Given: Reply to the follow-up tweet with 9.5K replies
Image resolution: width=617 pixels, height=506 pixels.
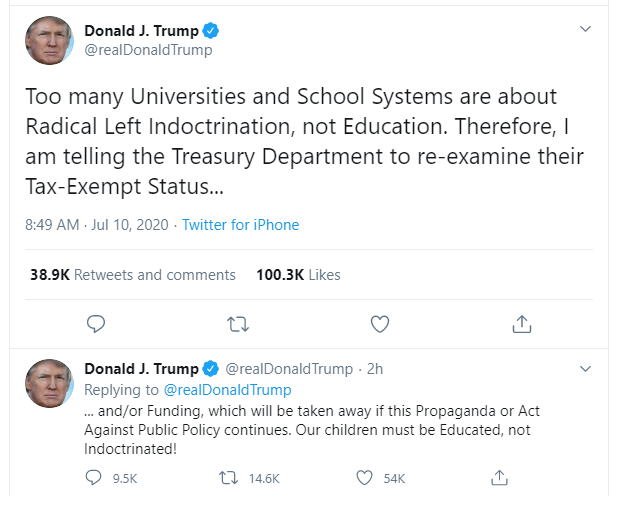Looking at the screenshot, I should click(96, 478).
